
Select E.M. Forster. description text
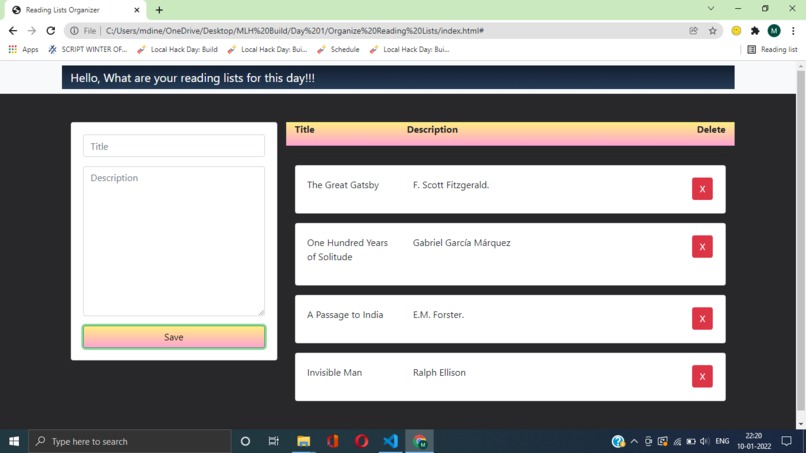click(x=438, y=315)
